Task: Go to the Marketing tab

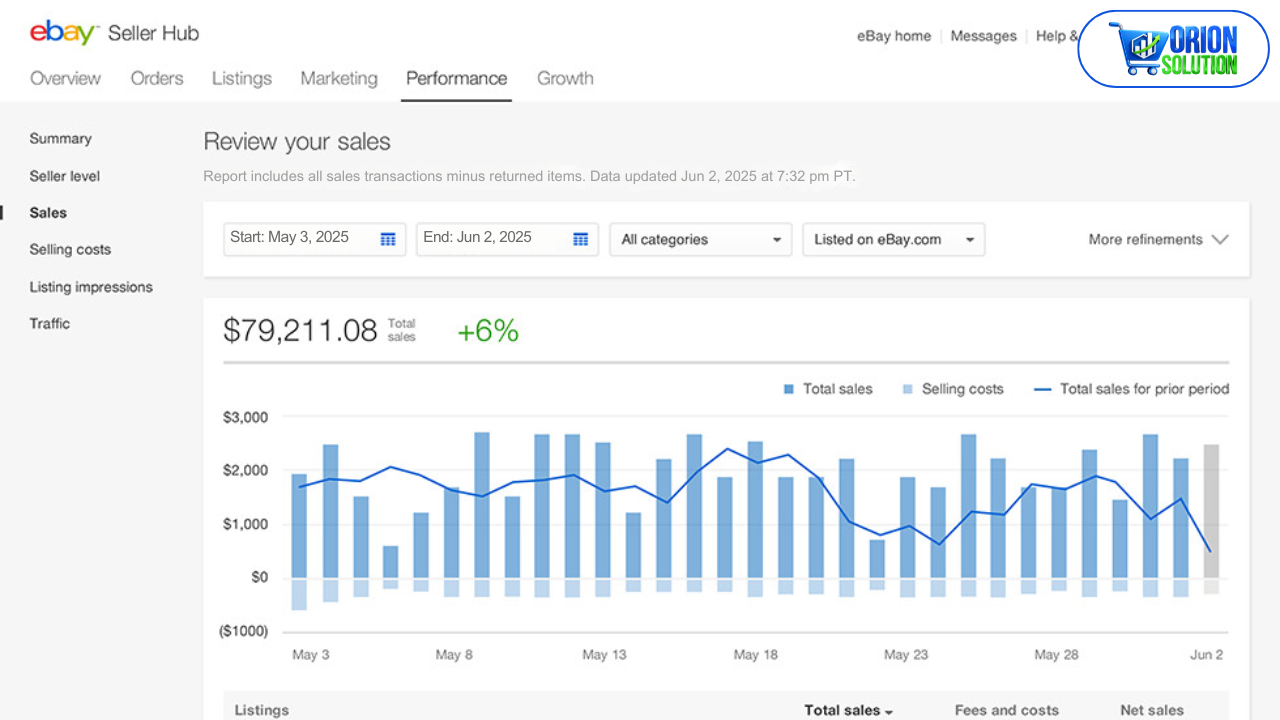Action: (x=339, y=78)
